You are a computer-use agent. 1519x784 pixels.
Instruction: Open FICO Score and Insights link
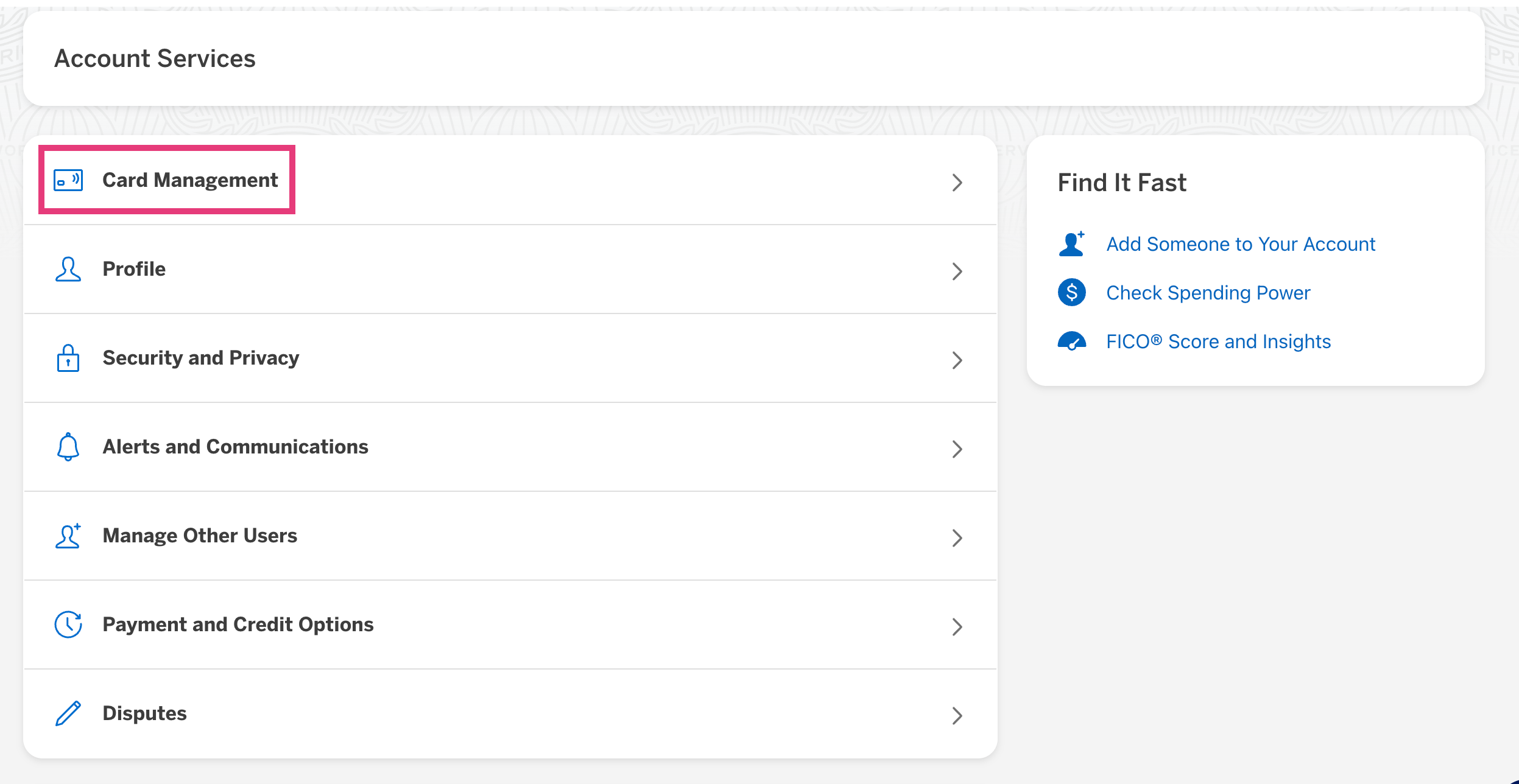click(x=1218, y=341)
